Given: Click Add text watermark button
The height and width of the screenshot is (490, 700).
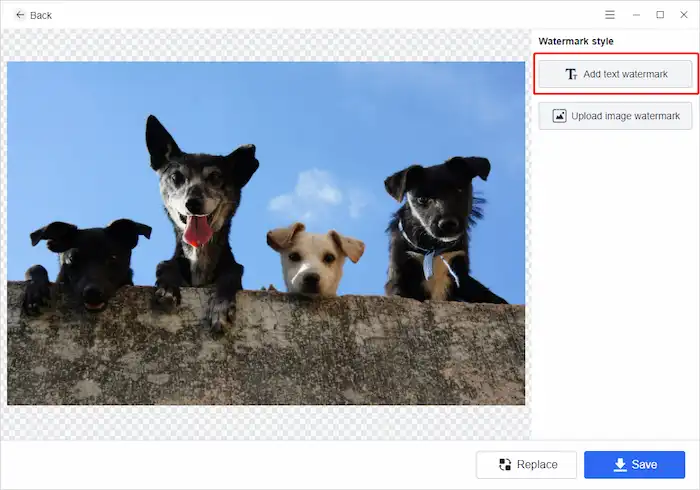Looking at the screenshot, I should click(x=615, y=74).
